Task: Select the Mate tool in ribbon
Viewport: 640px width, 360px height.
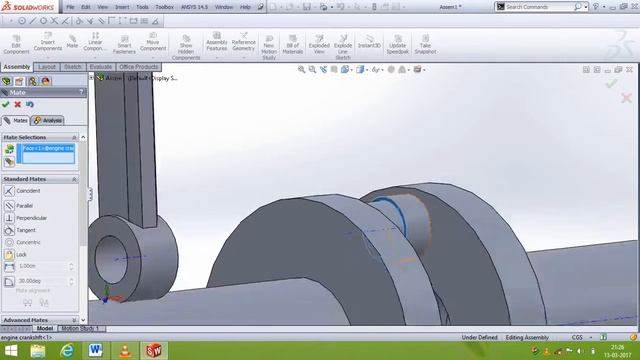Action: click(x=72, y=42)
